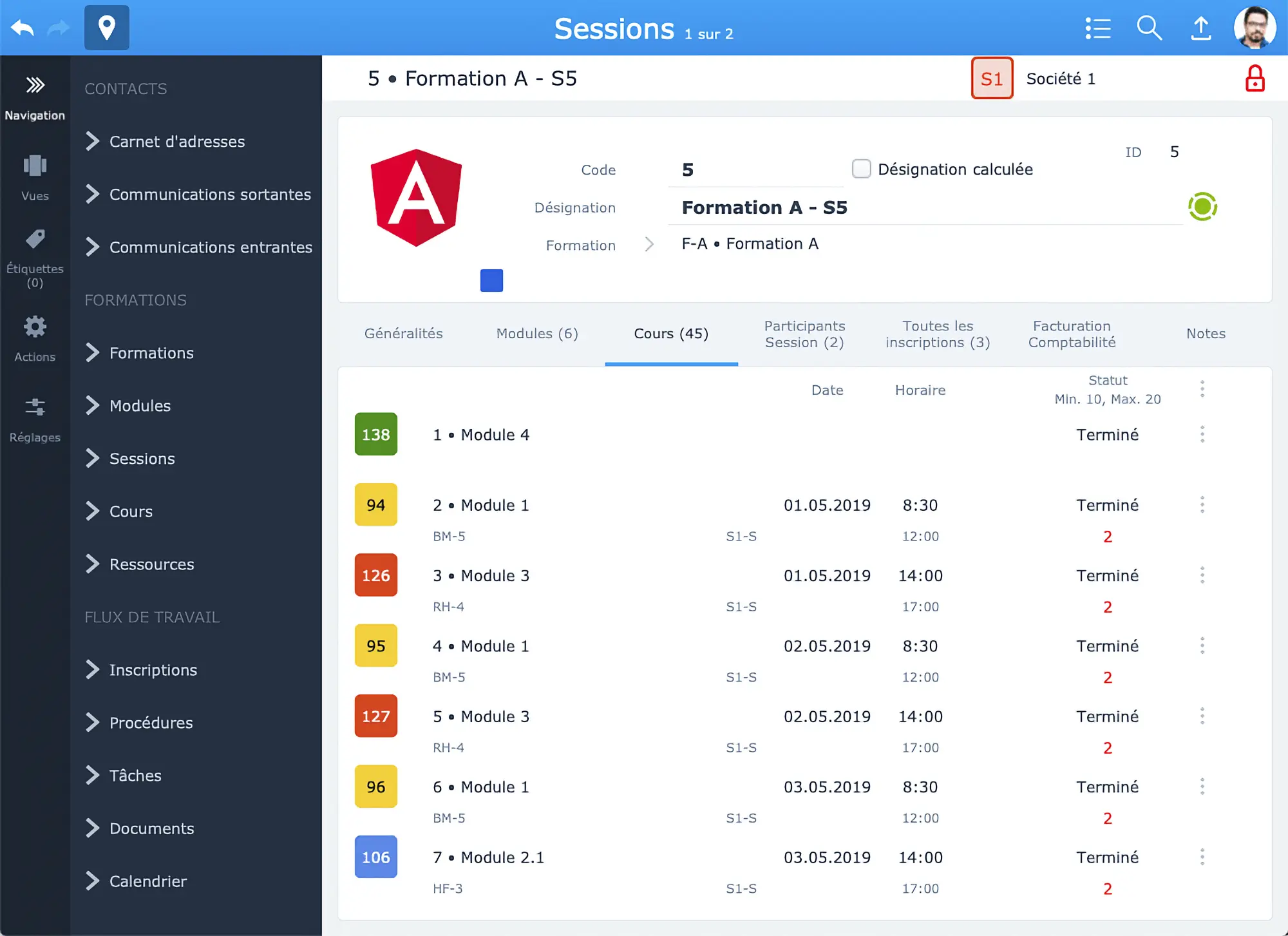Click the red padlock icon
The width and height of the screenshot is (1288, 936).
pyautogui.click(x=1255, y=79)
